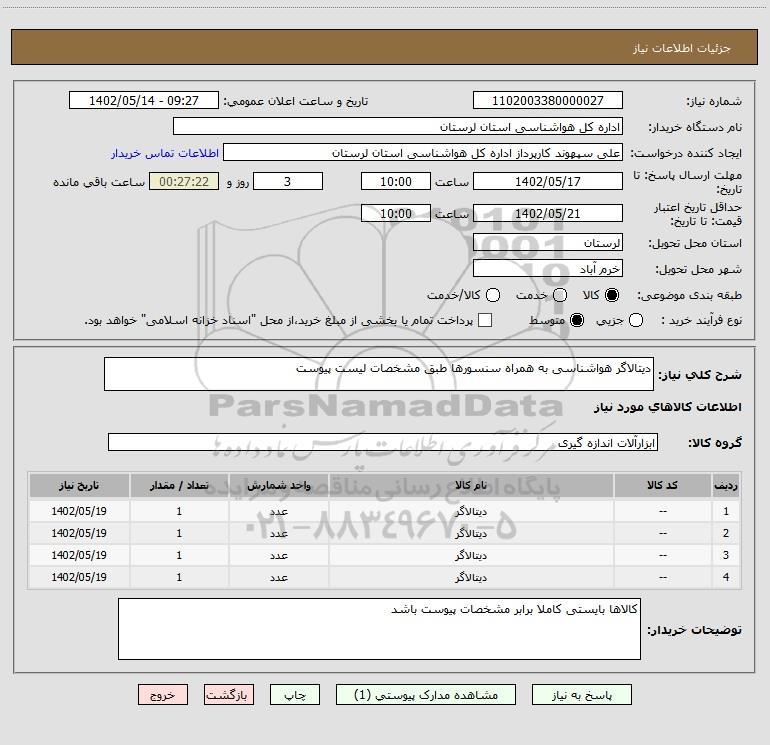770x745 pixels.
Task: Open مشاهده مدارک پیوستی (1) button
Action: 426,695
